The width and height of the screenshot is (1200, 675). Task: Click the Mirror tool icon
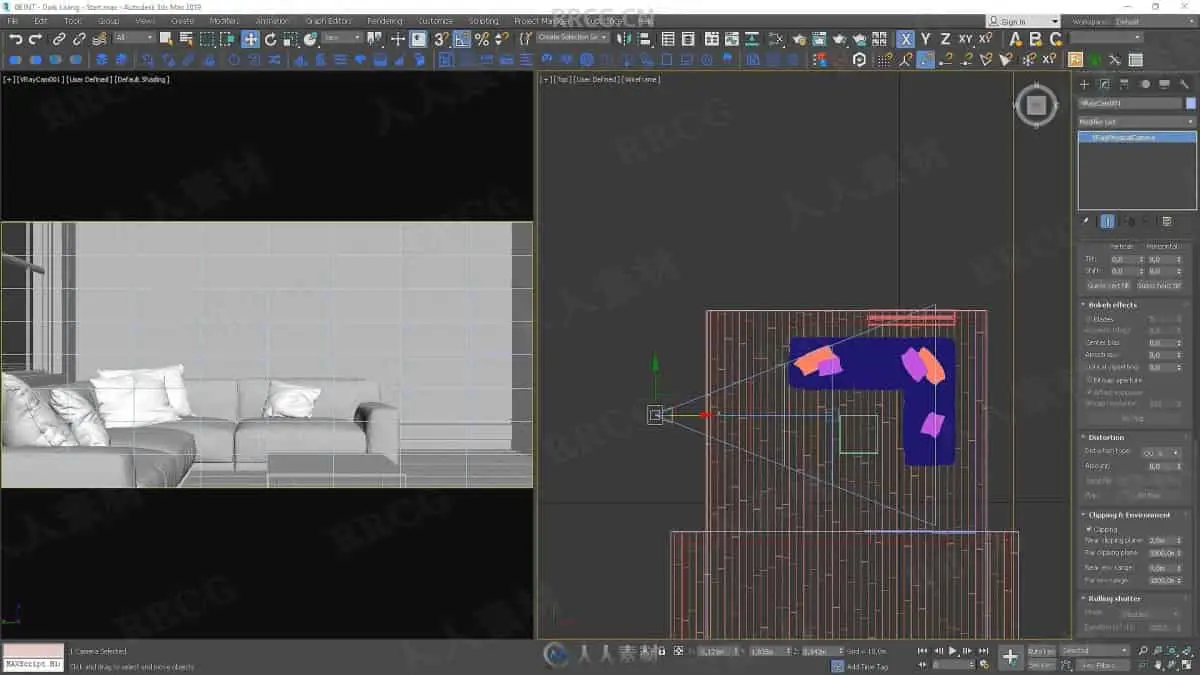tap(623, 39)
